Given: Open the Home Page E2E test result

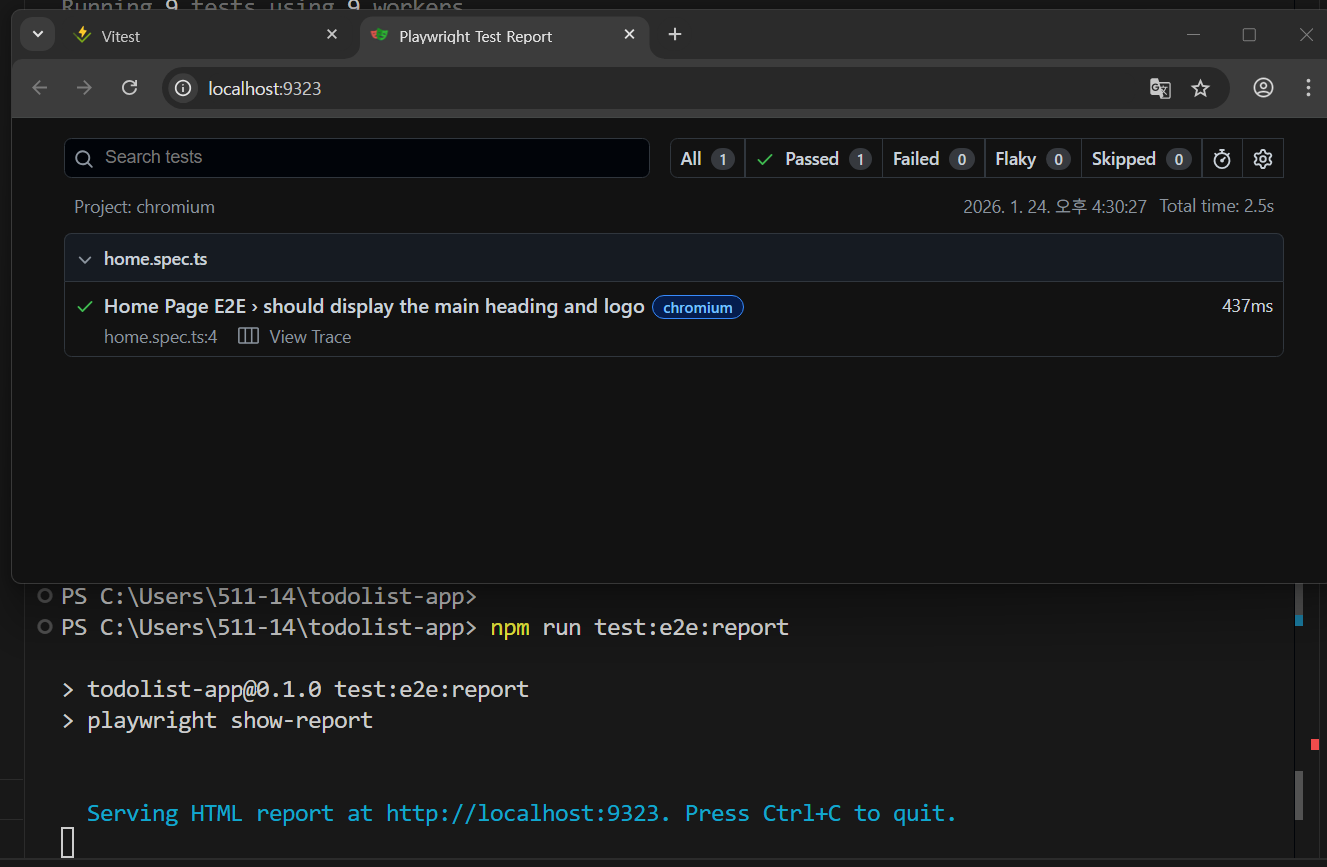Looking at the screenshot, I should click(x=374, y=307).
